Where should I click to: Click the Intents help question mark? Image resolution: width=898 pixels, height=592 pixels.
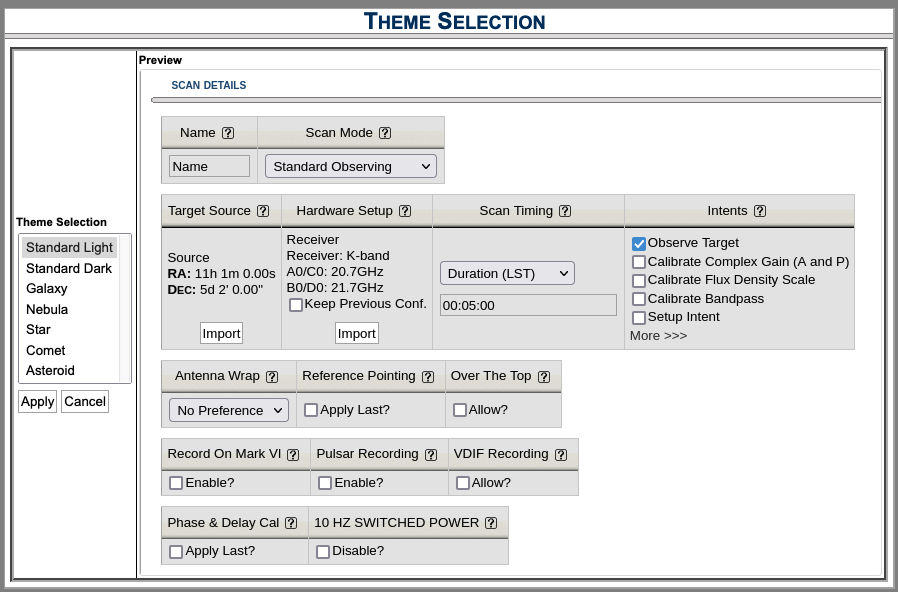760,211
